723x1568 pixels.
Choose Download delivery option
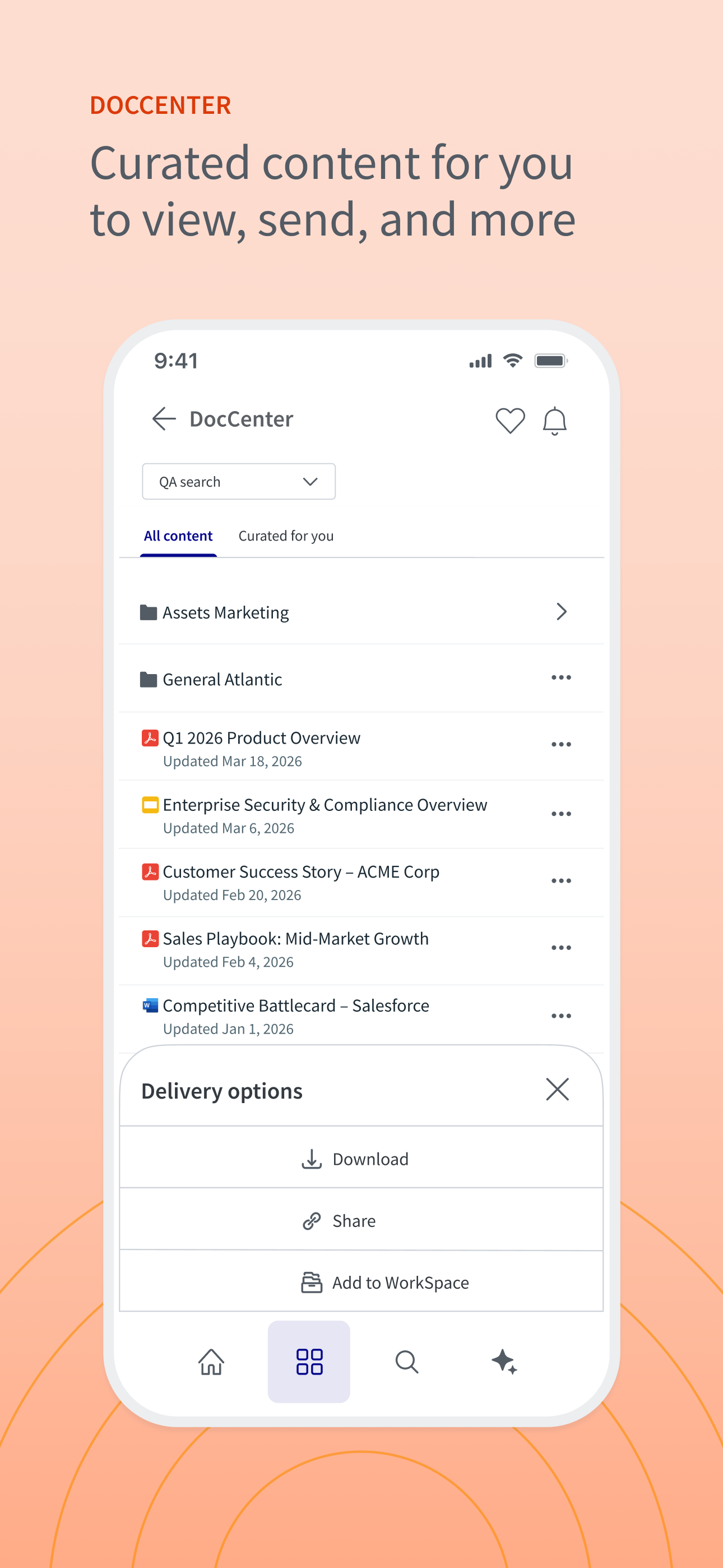coord(361,1159)
